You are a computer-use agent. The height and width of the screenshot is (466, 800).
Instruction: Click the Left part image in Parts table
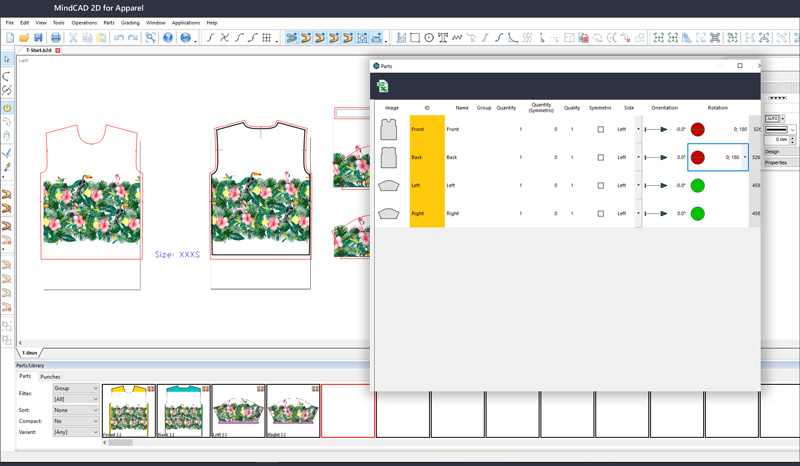(x=388, y=186)
